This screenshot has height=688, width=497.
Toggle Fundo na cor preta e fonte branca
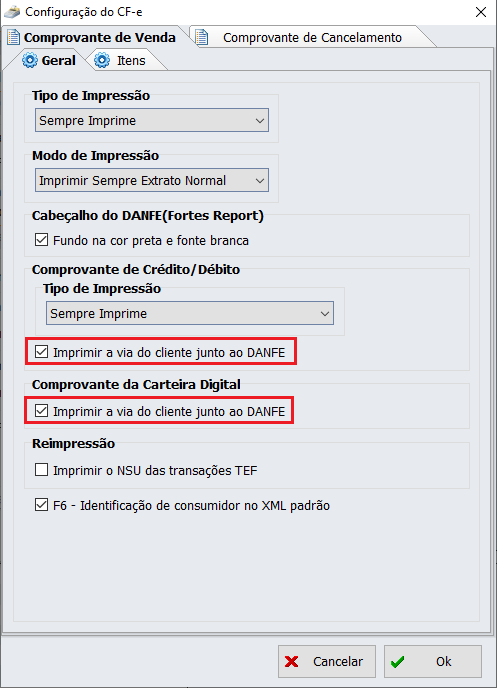click(41, 240)
